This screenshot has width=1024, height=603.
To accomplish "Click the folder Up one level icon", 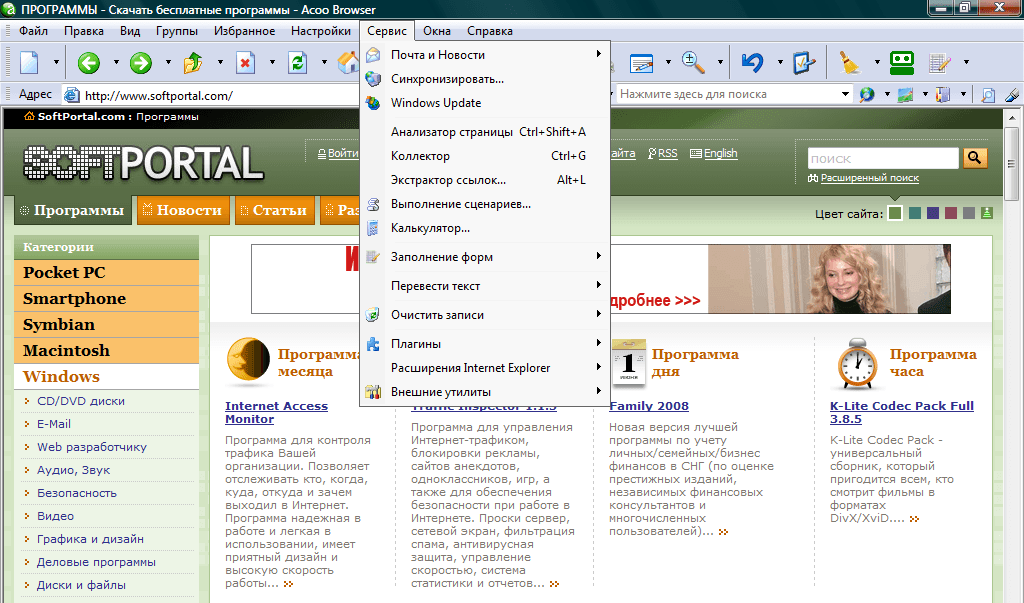I will tap(193, 63).
